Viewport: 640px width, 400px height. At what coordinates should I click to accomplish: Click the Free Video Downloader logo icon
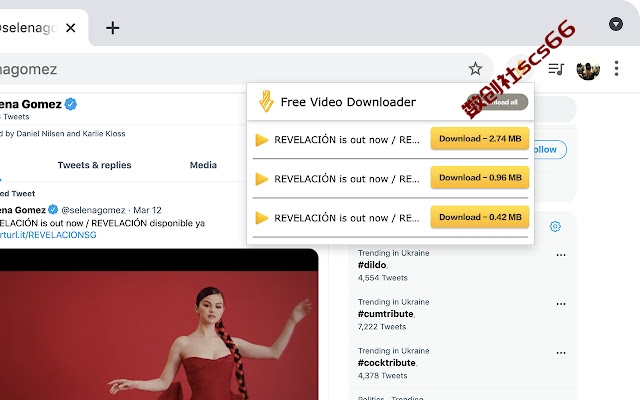point(266,101)
